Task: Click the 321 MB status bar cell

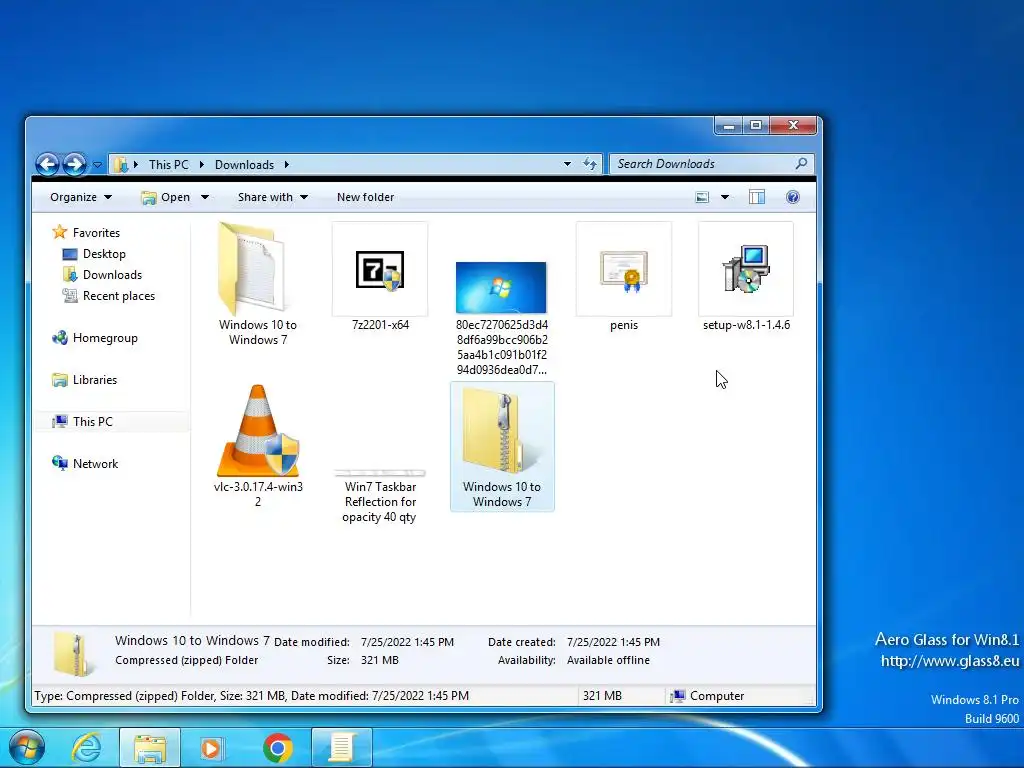Action: (x=602, y=696)
